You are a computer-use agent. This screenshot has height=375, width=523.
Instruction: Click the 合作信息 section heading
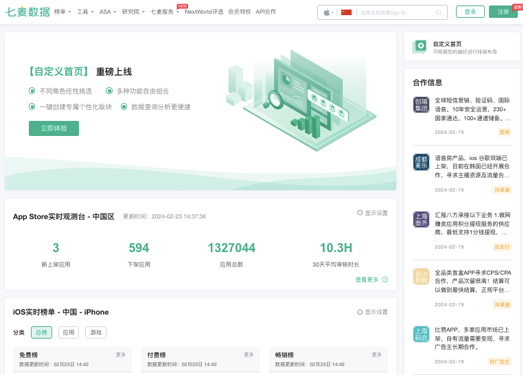point(427,82)
